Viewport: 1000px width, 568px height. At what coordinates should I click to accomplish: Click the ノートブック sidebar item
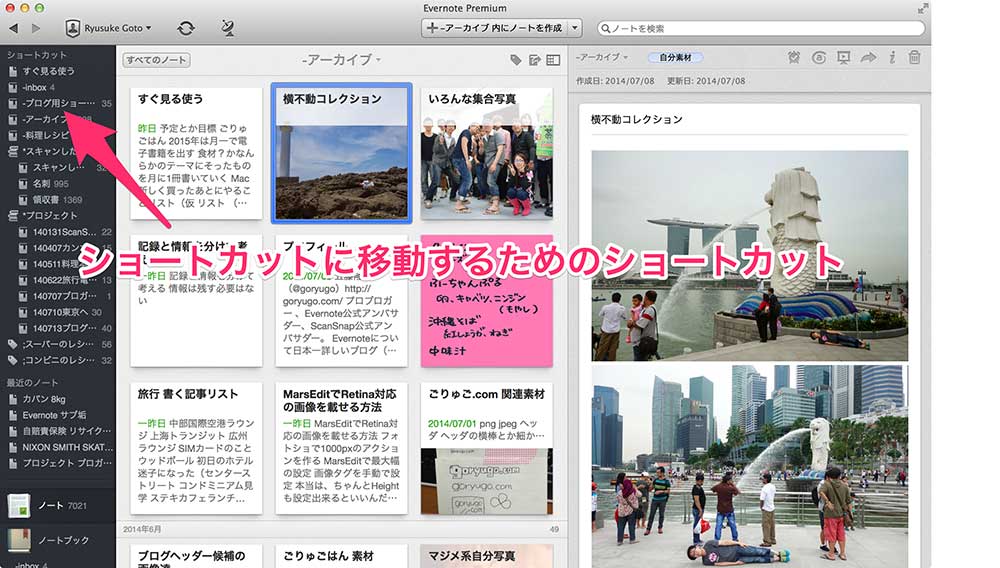pyautogui.click(x=57, y=540)
